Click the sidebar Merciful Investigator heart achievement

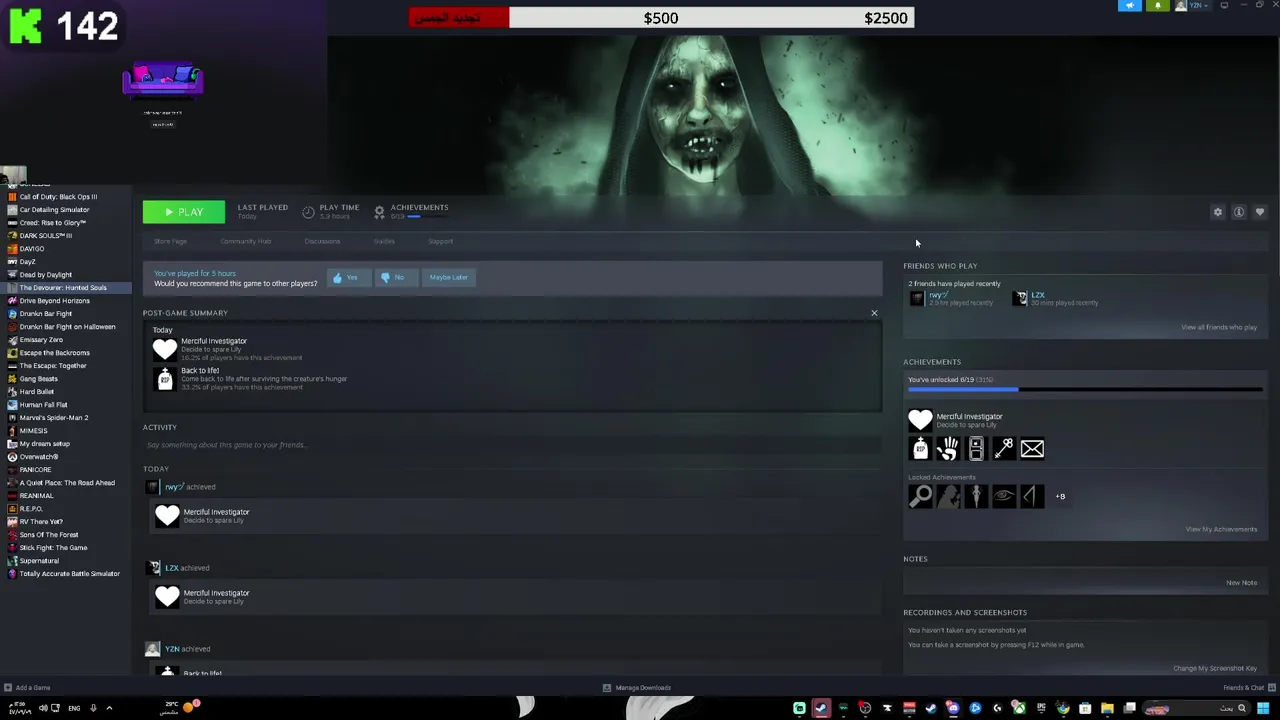[x=920, y=421]
